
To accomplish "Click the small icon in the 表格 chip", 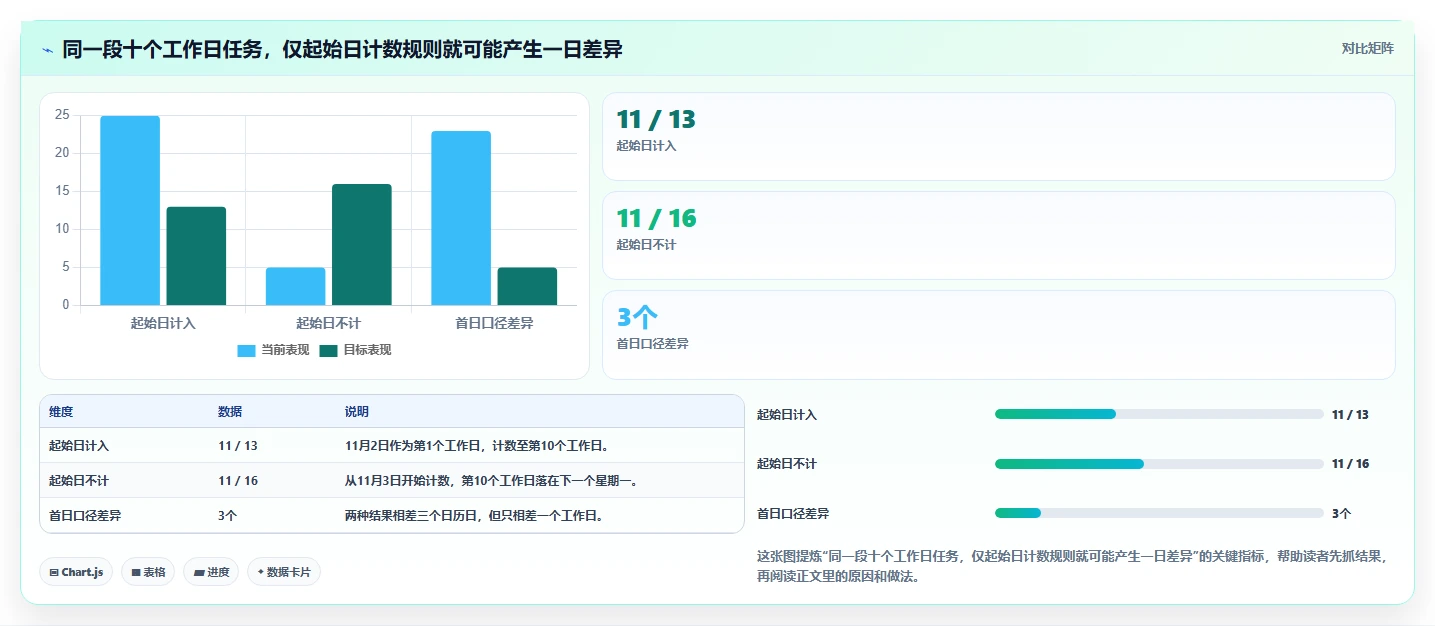I will pyautogui.click(x=136, y=573).
